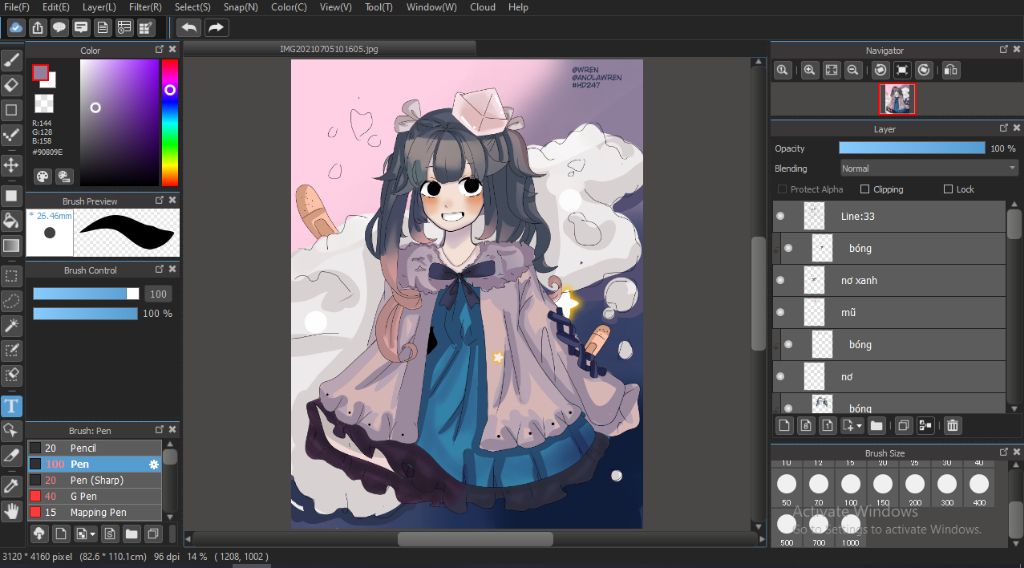Click the transparent color swatch

pos(44,103)
